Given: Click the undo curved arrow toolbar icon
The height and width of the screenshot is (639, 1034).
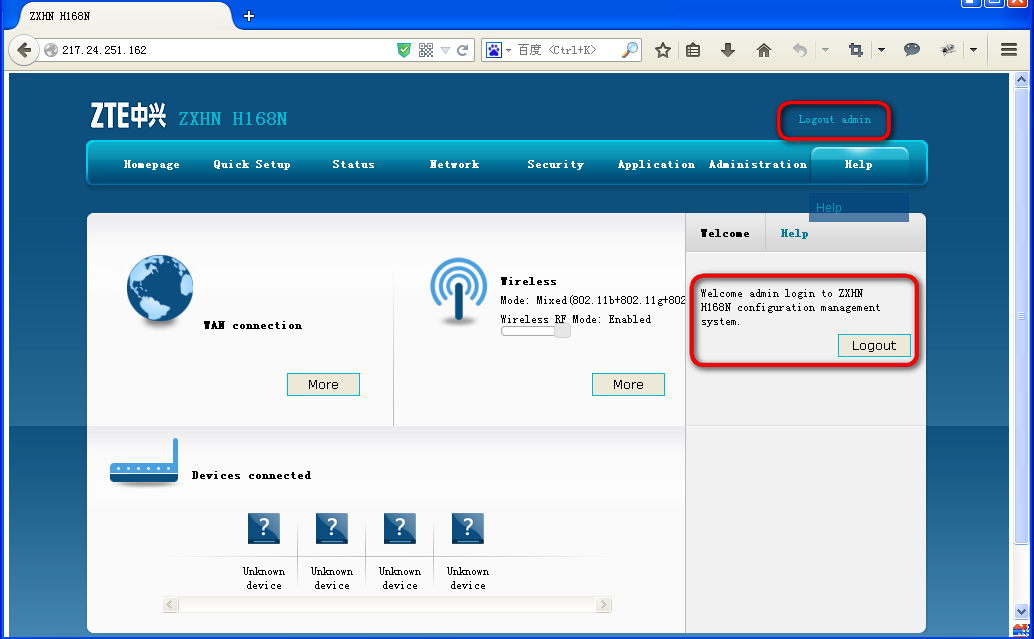Looking at the screenshot, I should point(799,50).
